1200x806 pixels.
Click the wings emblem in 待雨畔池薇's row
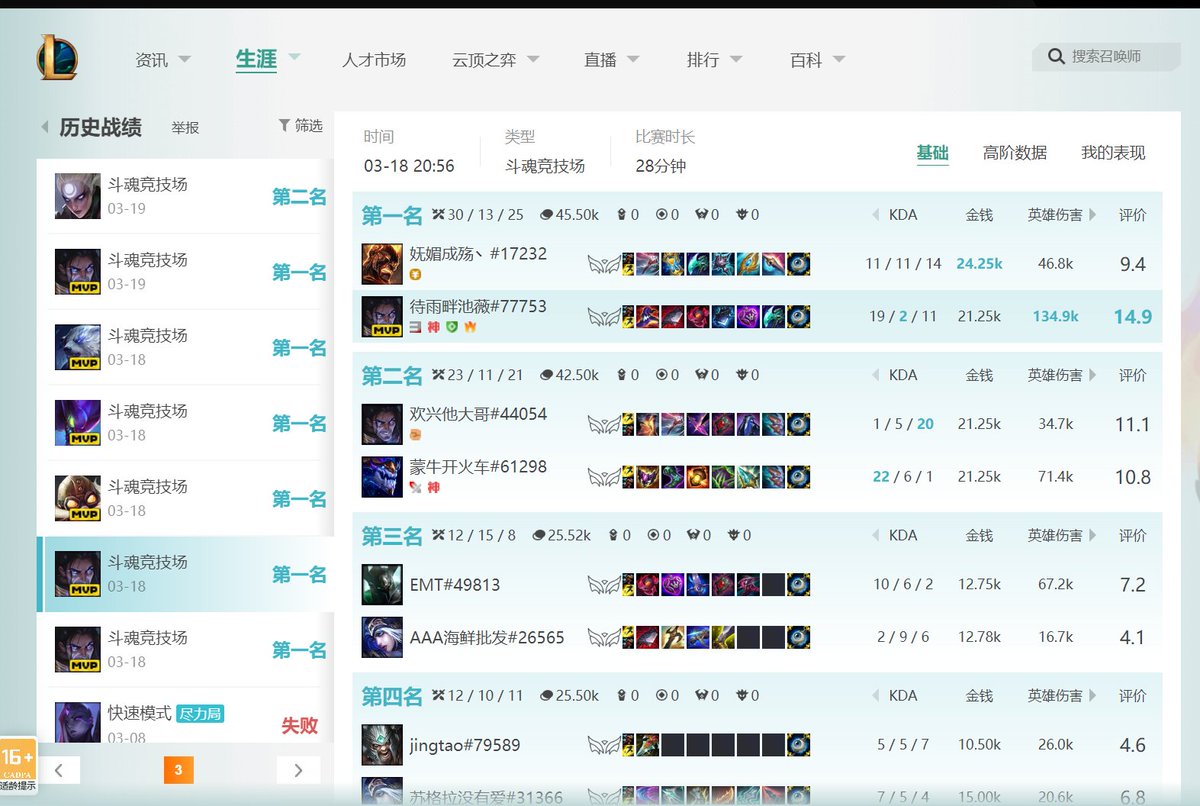pyautogui.click(x=603, y=317)
